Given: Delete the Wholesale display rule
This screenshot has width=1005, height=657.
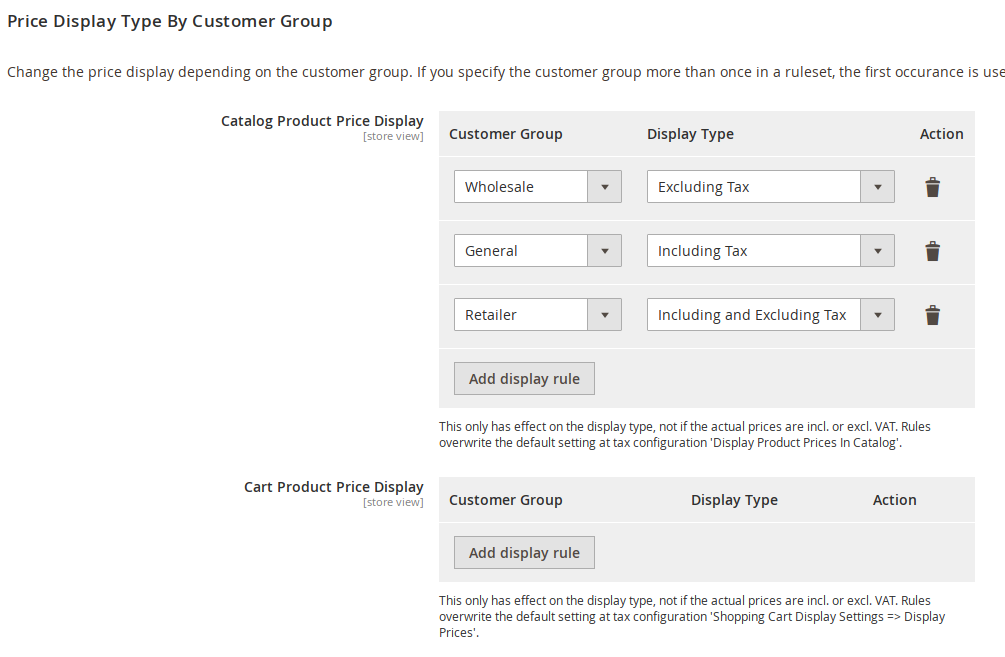Looking at the screenshot, I should point(932,187).
